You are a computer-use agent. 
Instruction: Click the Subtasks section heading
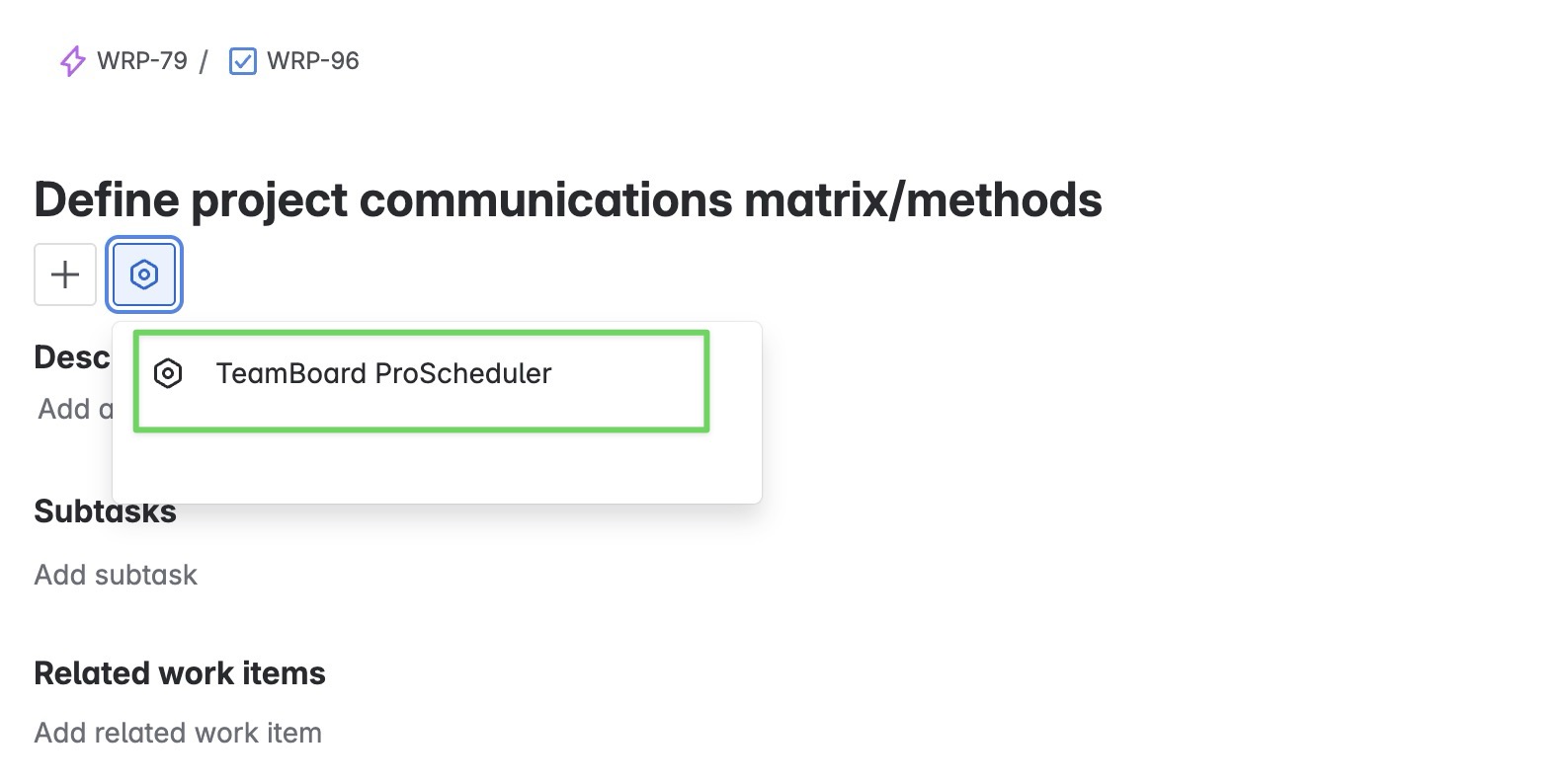[x=105, y=511]
